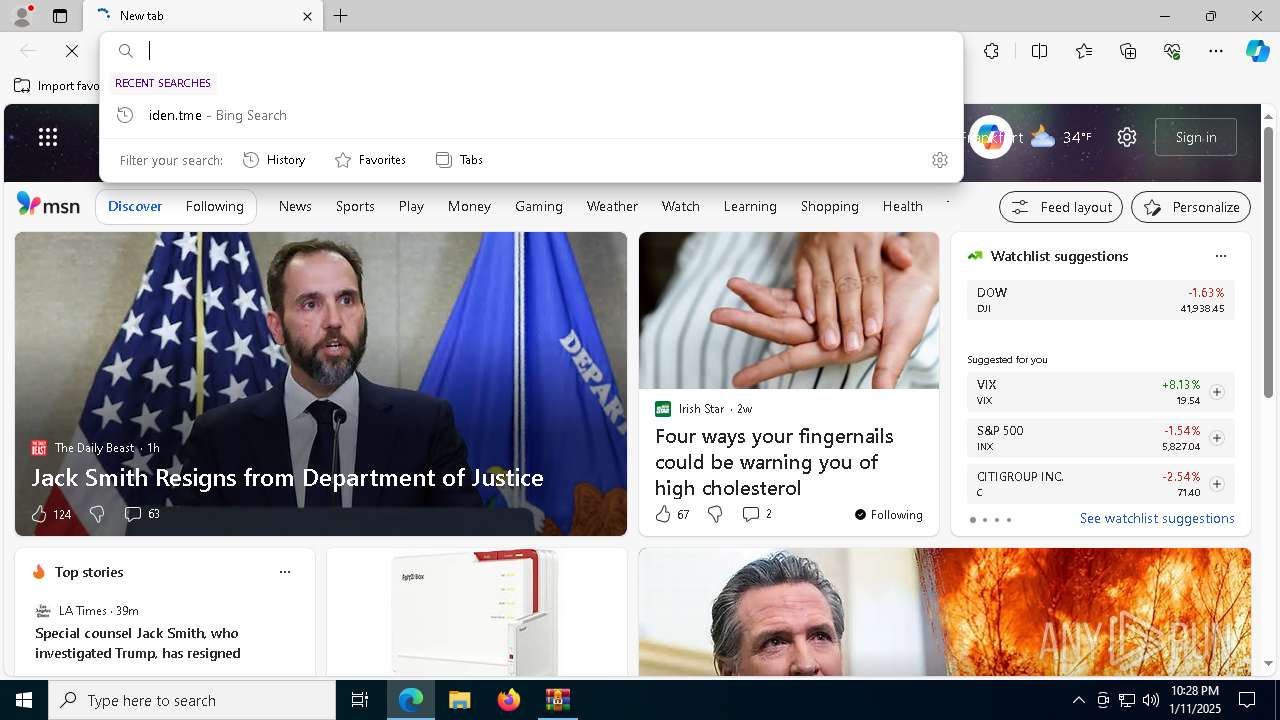The image size is (1280, 720).
Task: Open the News category
Action: [x=295, y=206]
